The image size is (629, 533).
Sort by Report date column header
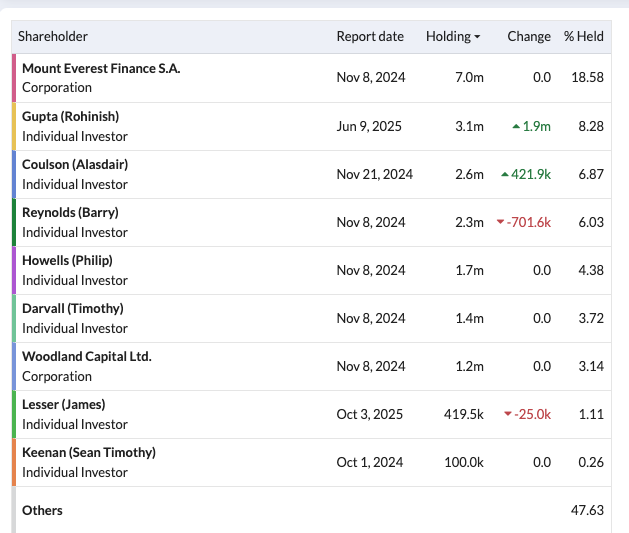370,36
